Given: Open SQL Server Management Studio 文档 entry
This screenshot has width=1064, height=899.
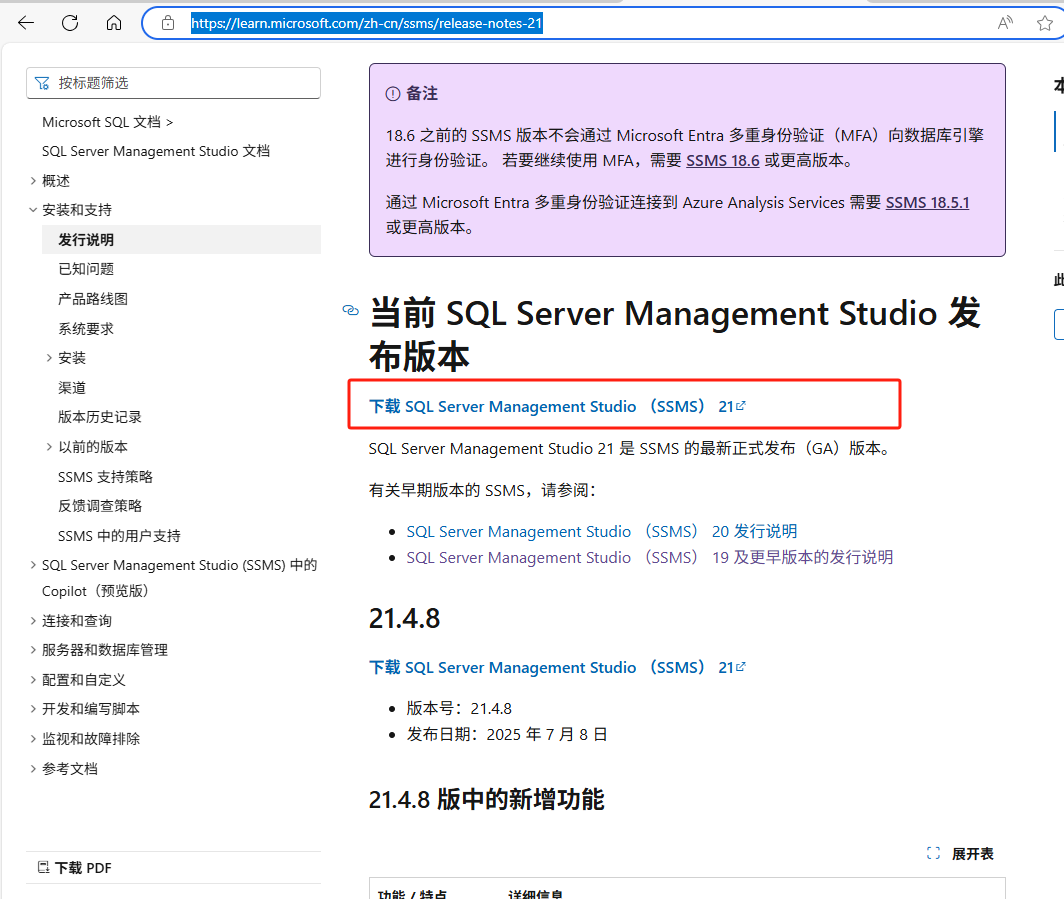Looking at the screenshot, I should tap(155, 151).
